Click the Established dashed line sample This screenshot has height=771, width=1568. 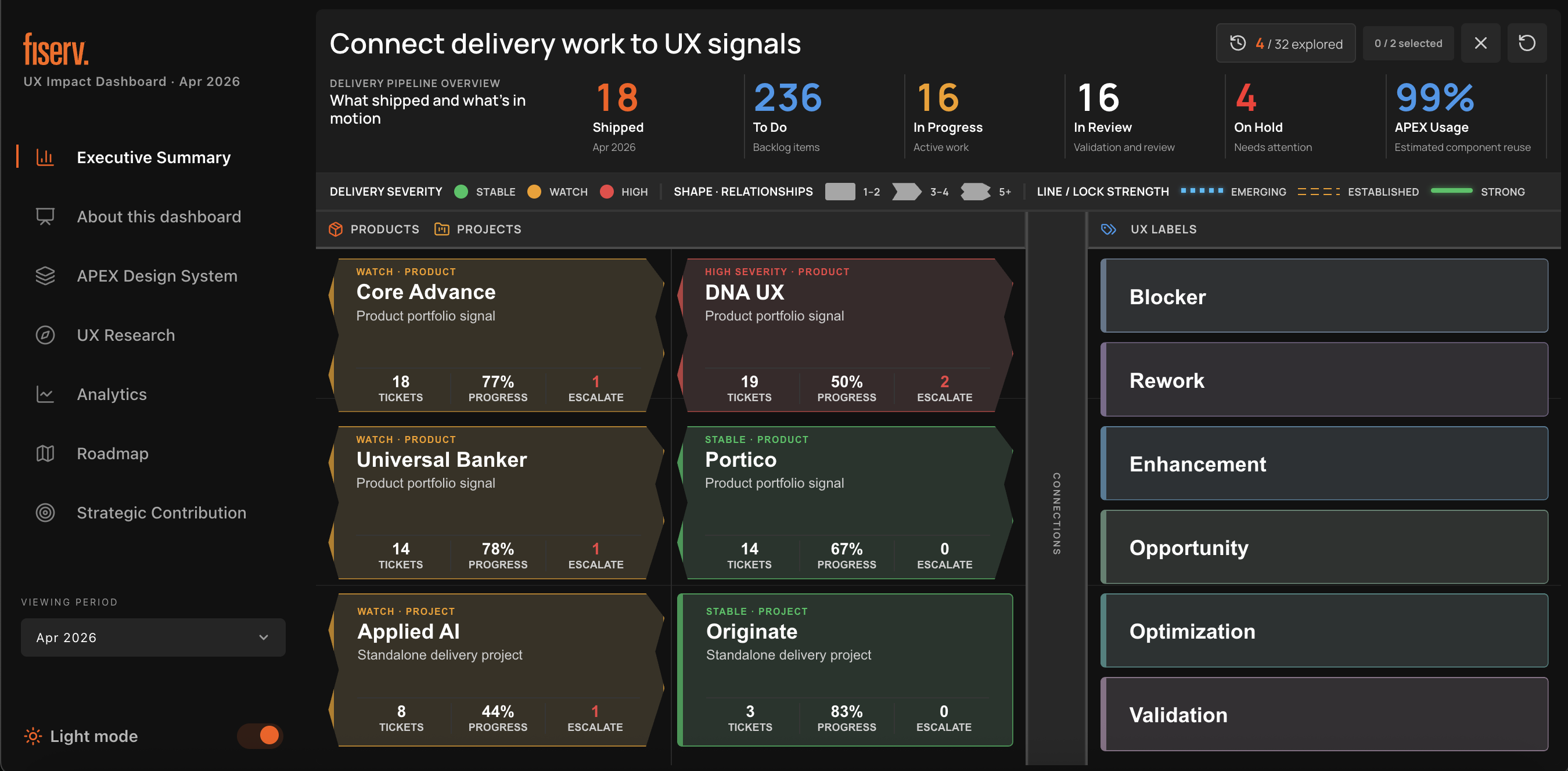(x=1318, y=192)
